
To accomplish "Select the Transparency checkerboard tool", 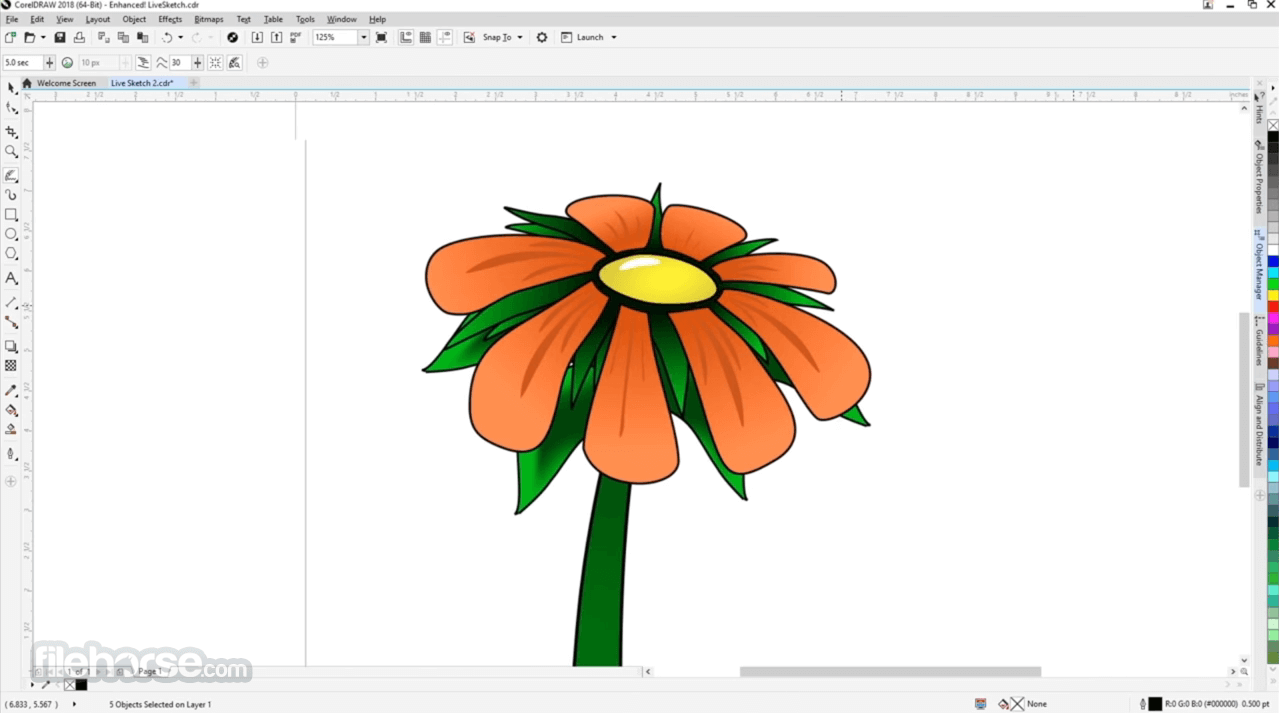I will [11, 366].
